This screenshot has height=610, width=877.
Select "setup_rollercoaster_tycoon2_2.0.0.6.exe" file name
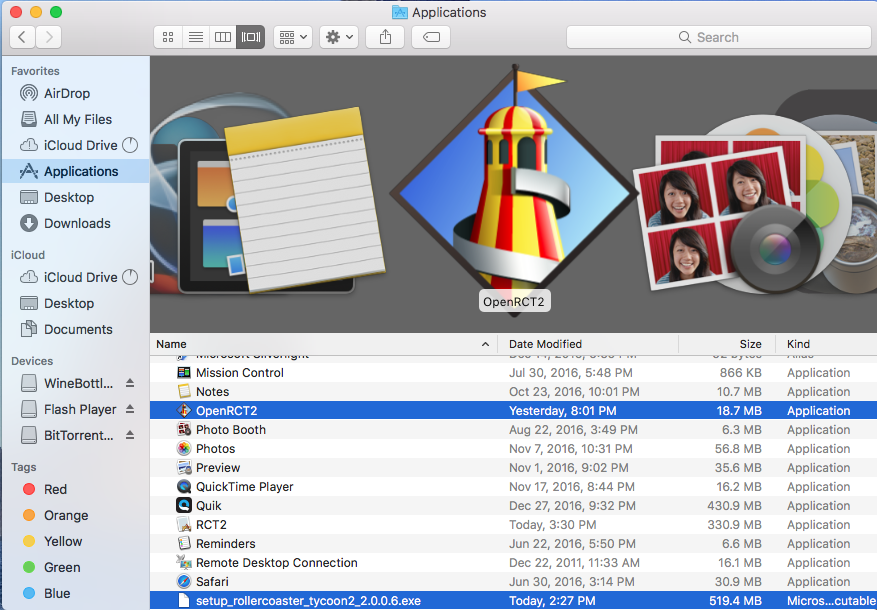coord(308,601)
